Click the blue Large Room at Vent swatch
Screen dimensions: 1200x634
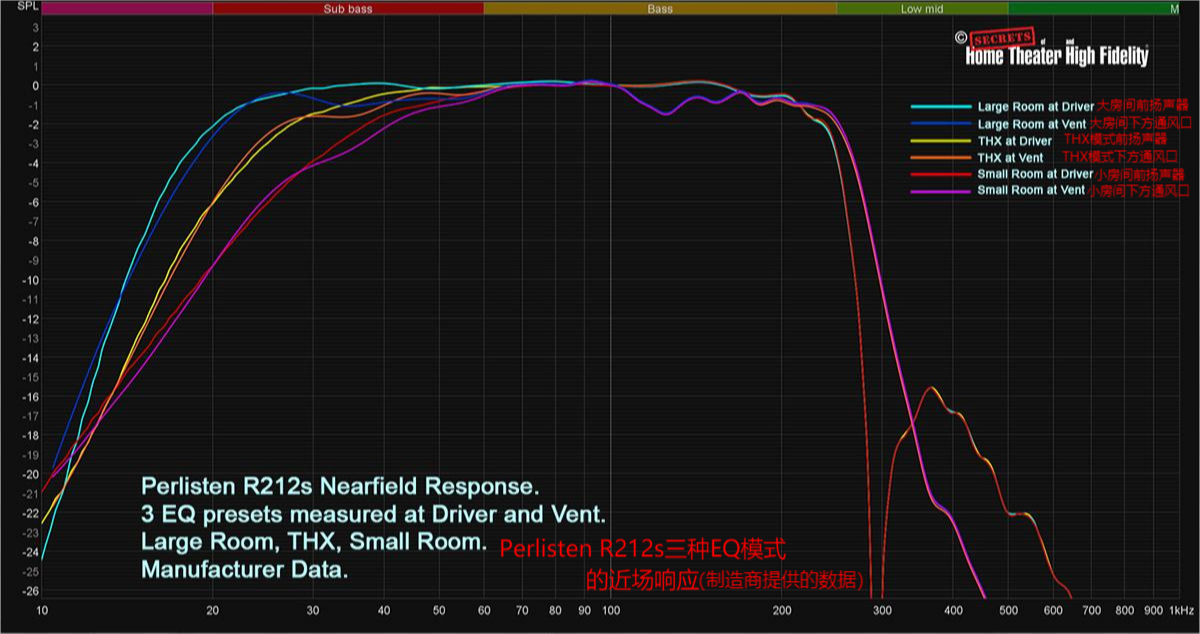(x=940, y=123)
